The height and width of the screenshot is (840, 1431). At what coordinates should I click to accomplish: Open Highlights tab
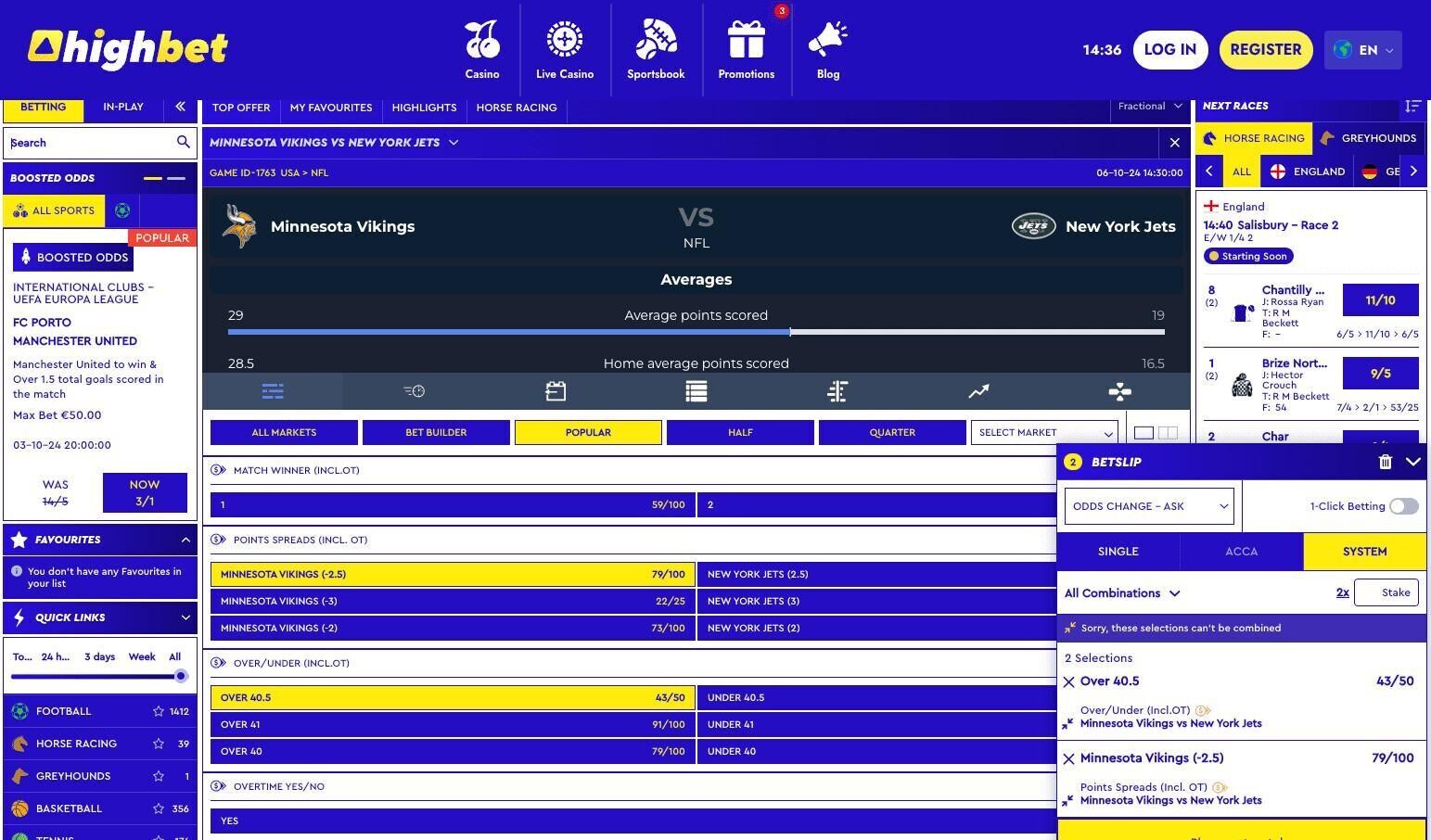(424, 108)
